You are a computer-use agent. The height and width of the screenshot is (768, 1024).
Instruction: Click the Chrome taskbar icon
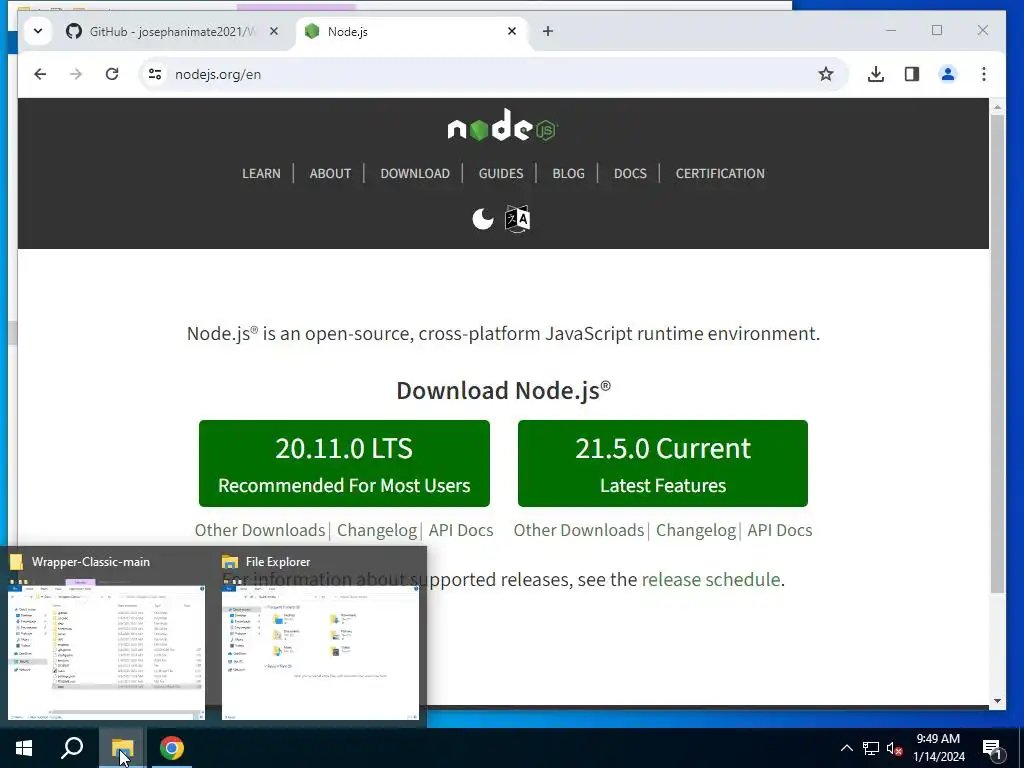(x=172, y=748)
